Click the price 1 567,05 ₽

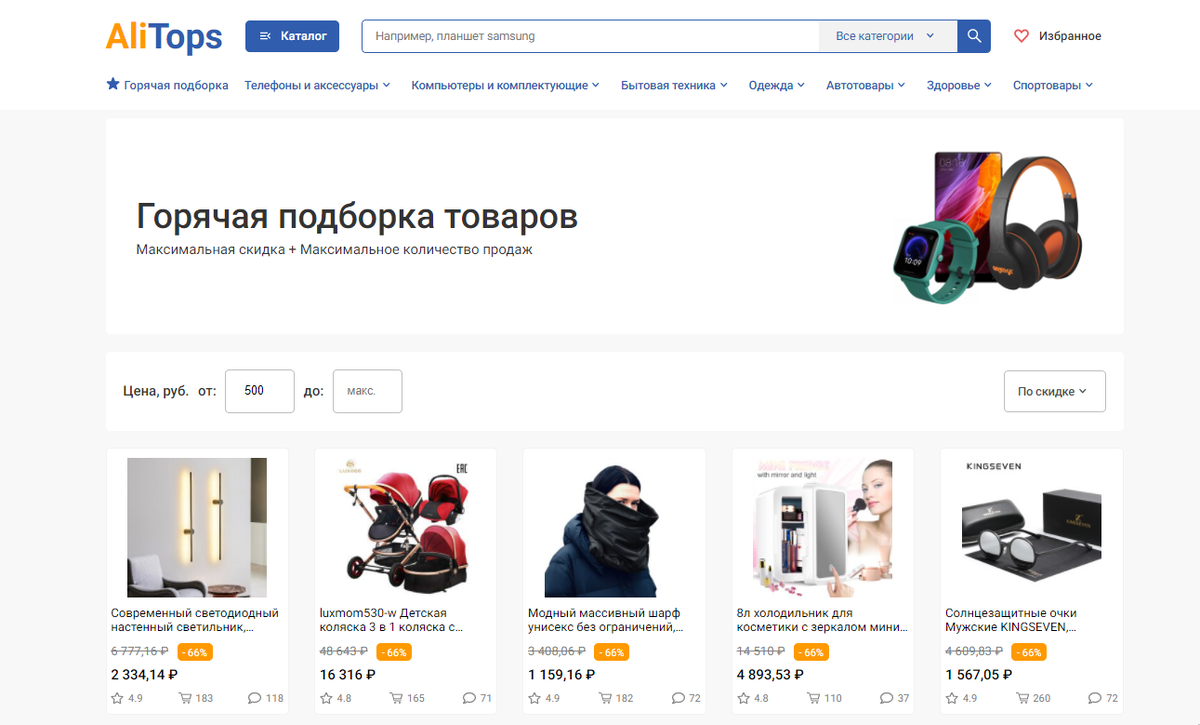coord(979,674)
